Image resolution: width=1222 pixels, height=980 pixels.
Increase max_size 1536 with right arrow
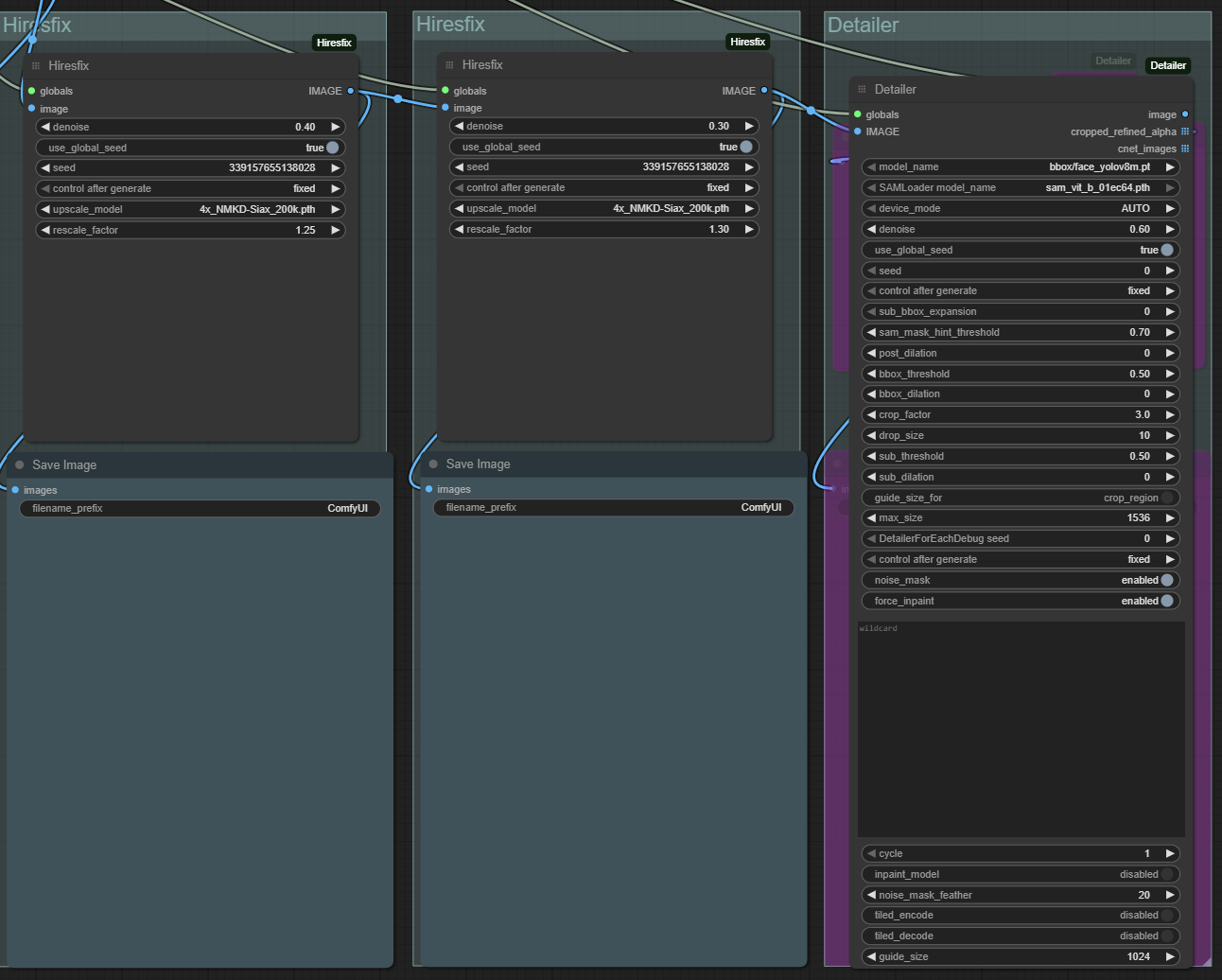click(1170, 517)
